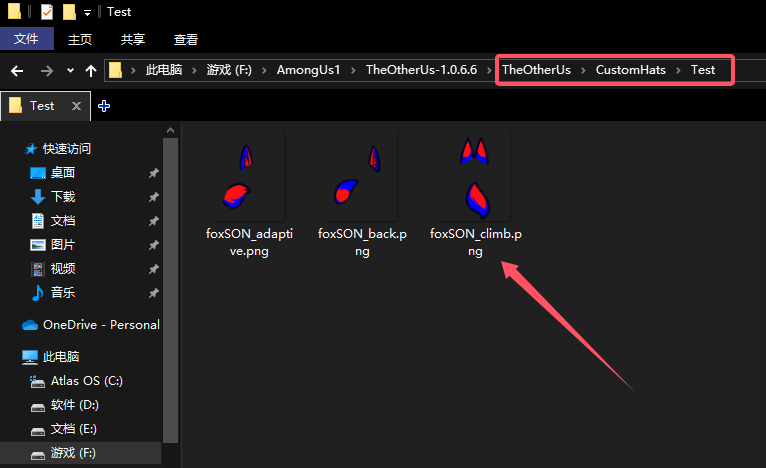The image size is (766, 468).
Task: Open the recent locations dropdown arrow
Action: (70, 71)
